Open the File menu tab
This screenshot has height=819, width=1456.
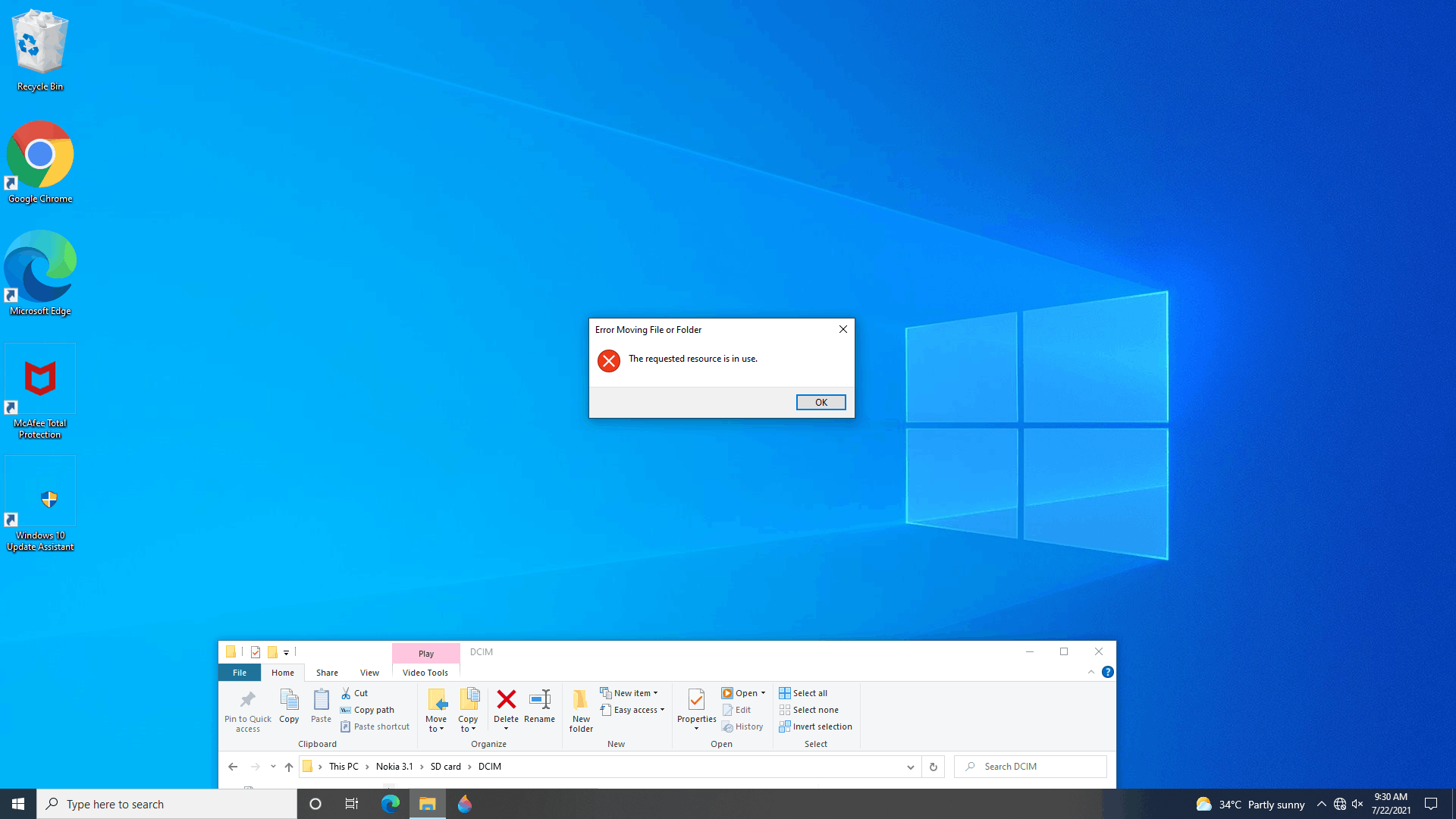(239, 673)
